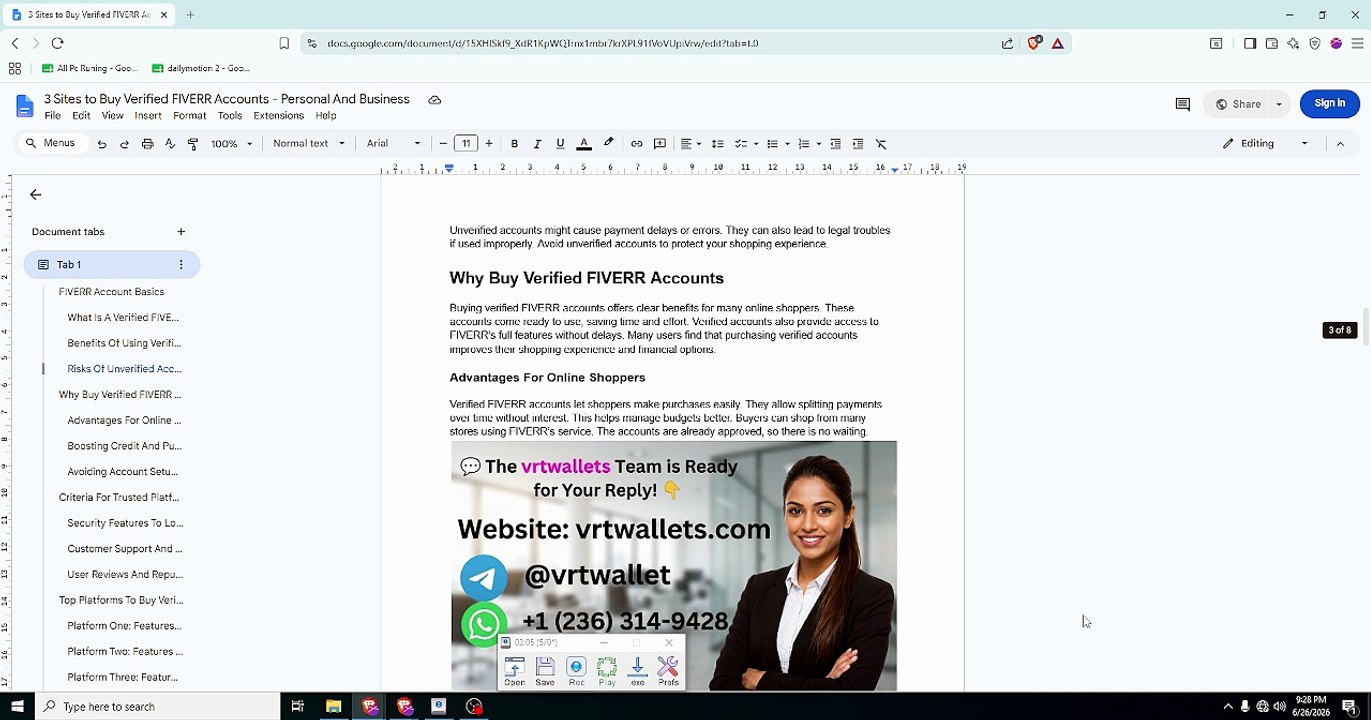Toggle italic formatting

(537, 144)
